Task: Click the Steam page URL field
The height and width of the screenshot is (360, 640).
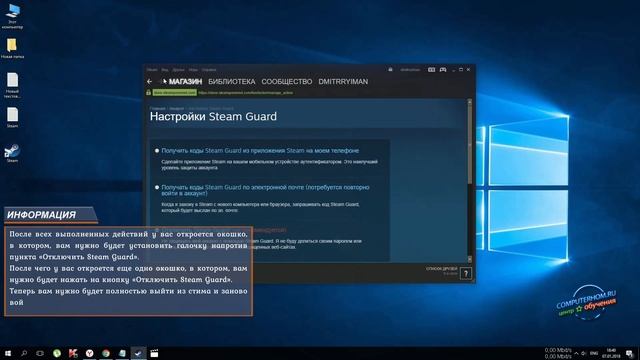Action: click(246, 93)
